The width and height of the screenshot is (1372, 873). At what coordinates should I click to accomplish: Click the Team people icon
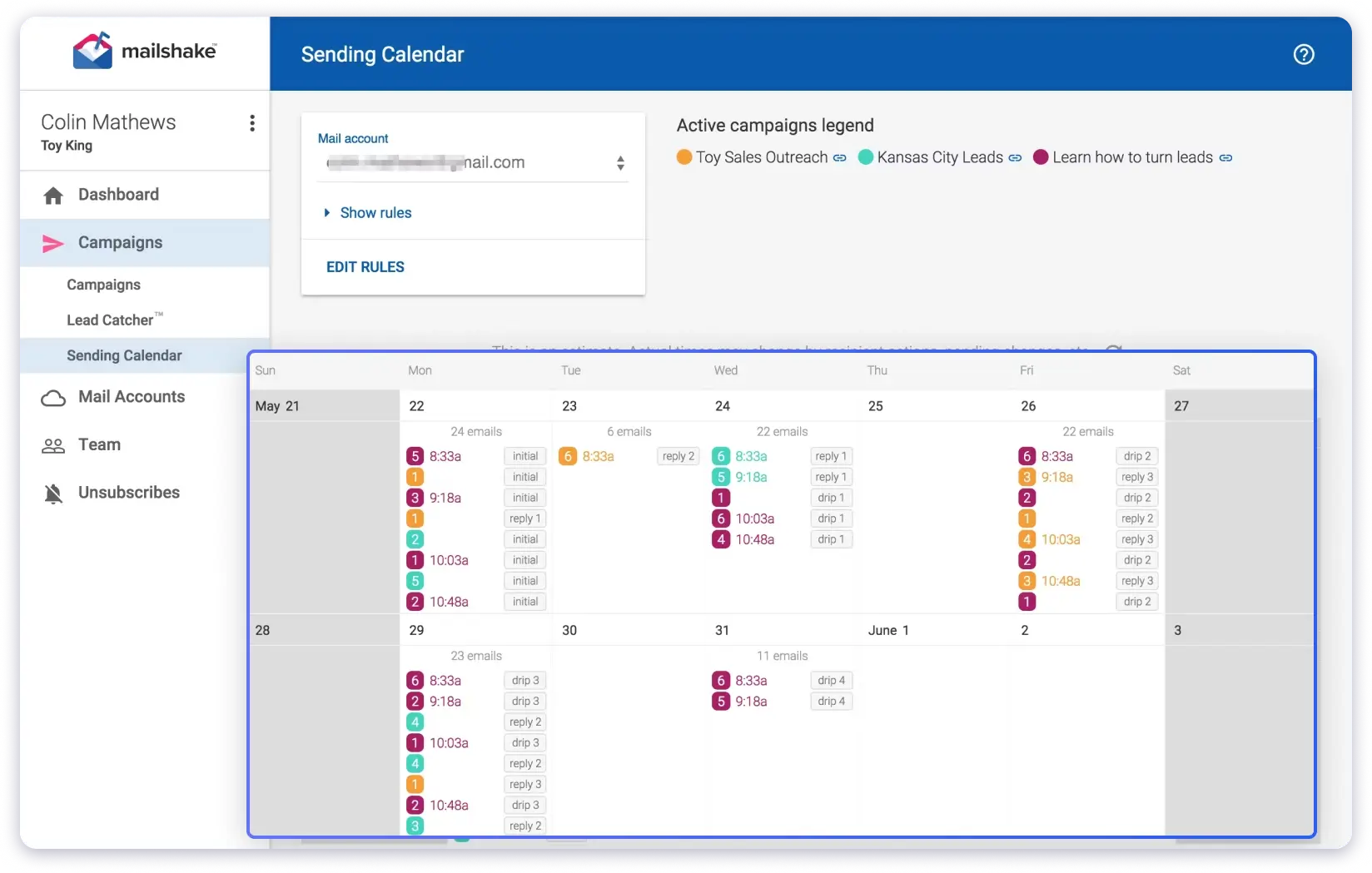coord(53,445)
